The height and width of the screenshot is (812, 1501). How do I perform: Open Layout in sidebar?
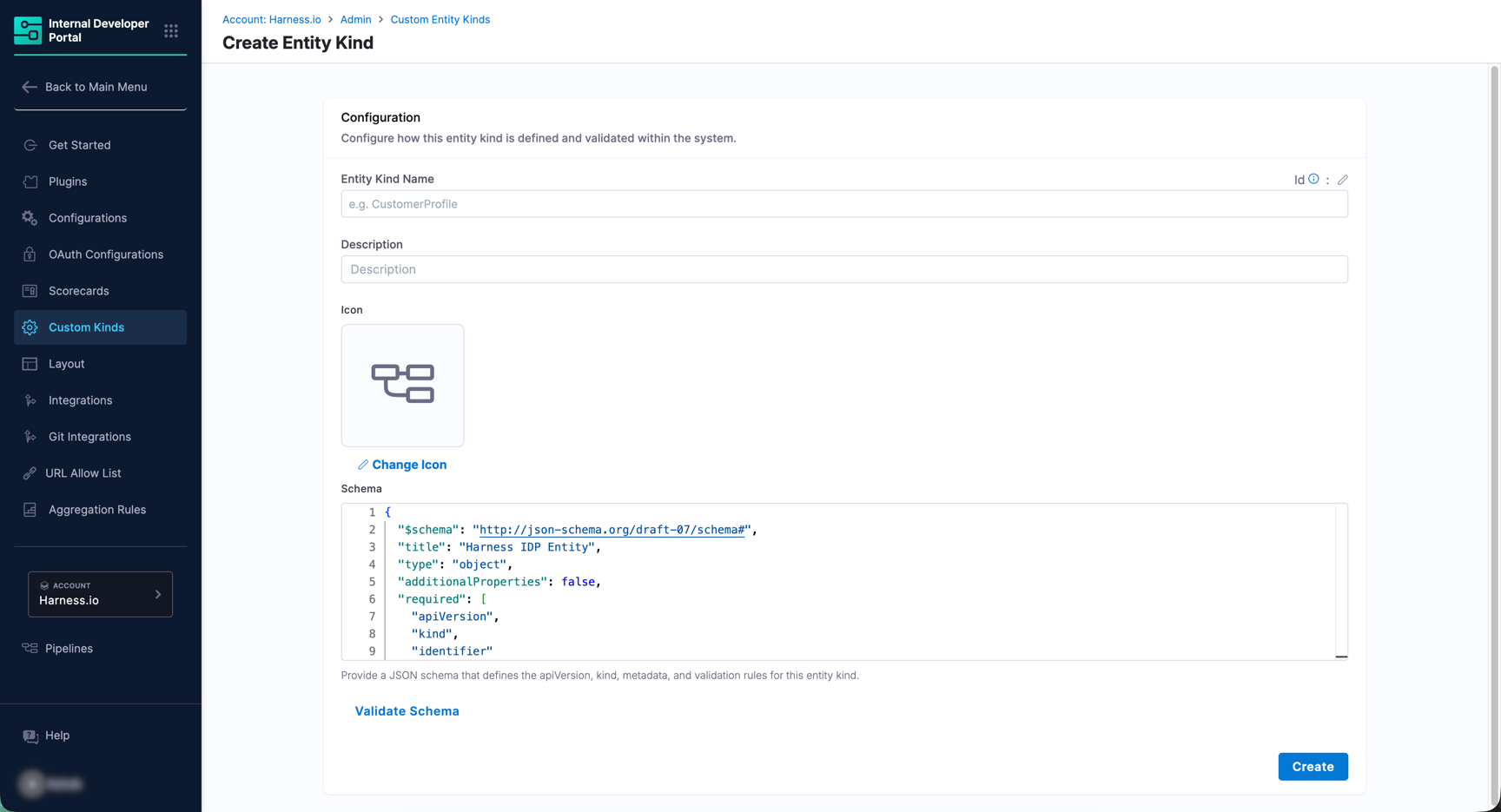[x=66, y=364]
